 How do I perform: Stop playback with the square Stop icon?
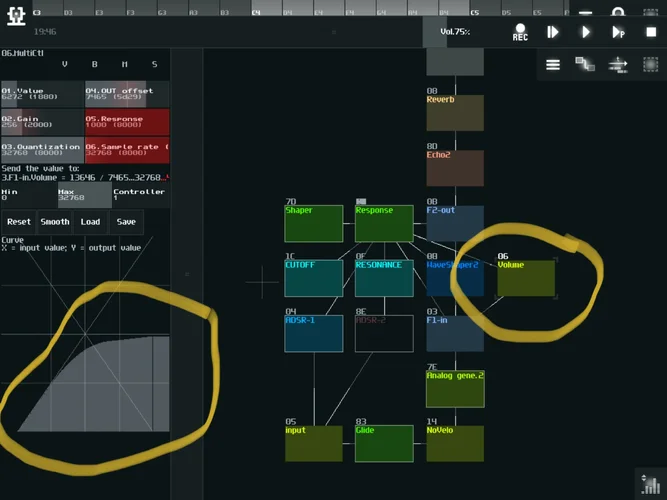651,32
